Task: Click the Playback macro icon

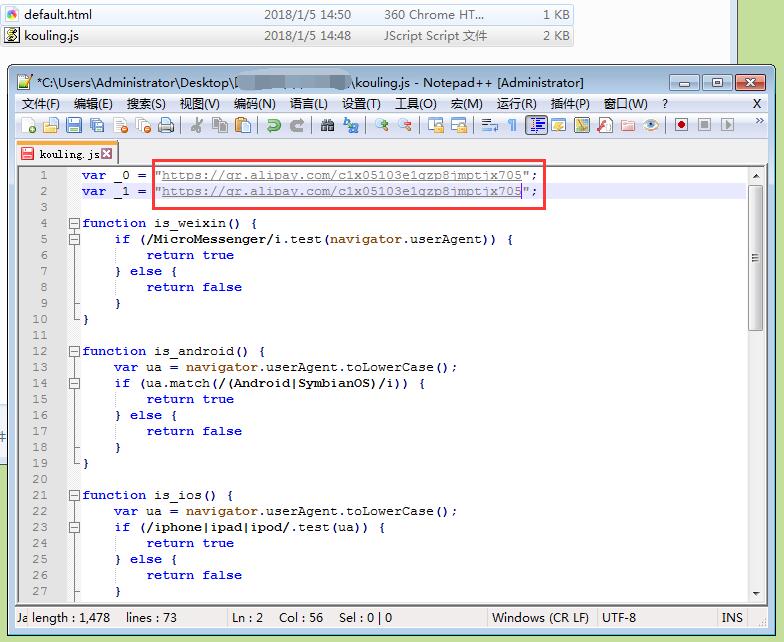Action: [x=728, y=124]
